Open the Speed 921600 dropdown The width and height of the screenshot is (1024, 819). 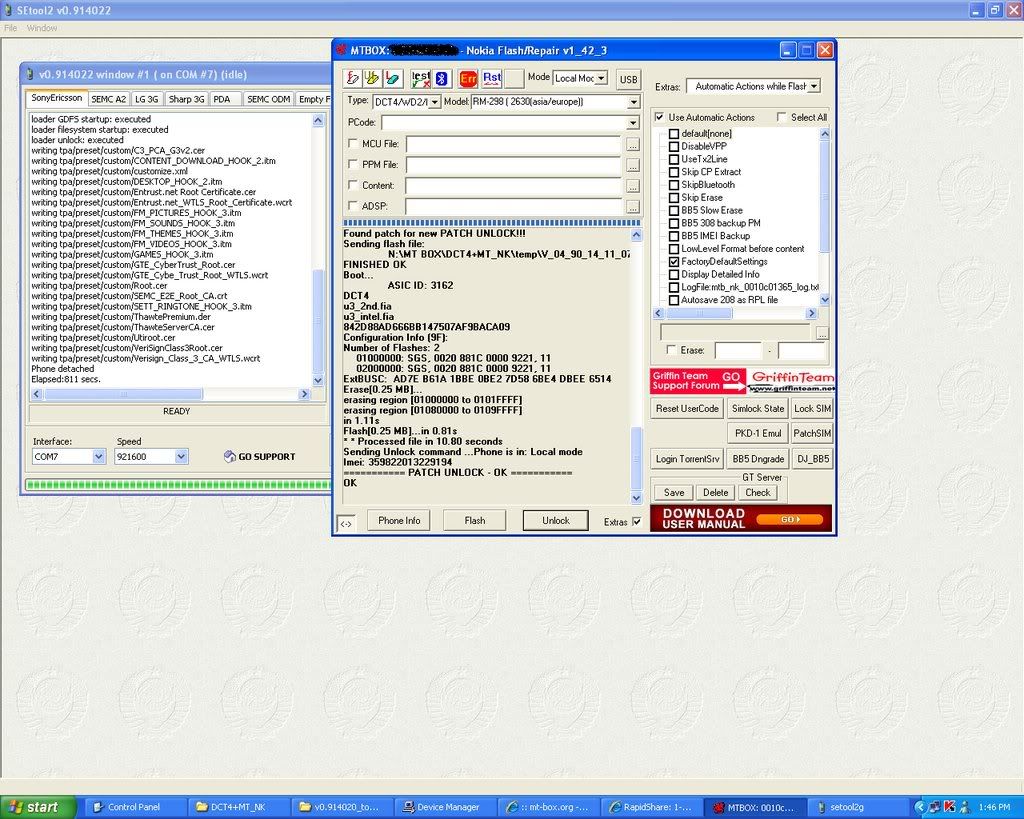pos(182,457)
